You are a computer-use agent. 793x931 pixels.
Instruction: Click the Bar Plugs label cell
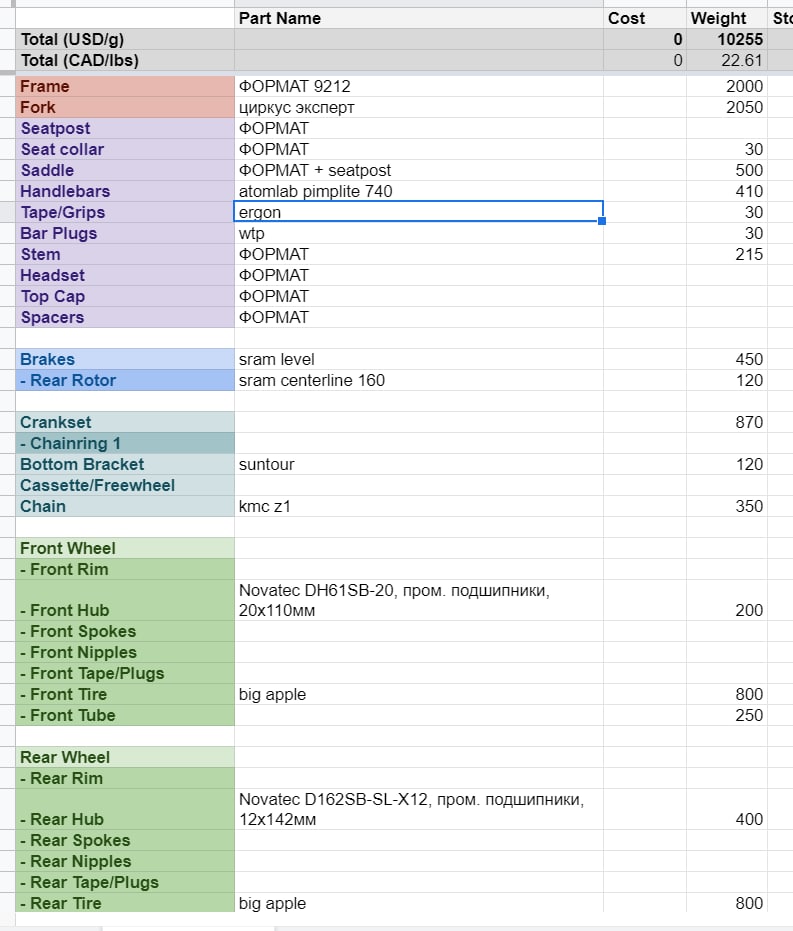[125, 233]
